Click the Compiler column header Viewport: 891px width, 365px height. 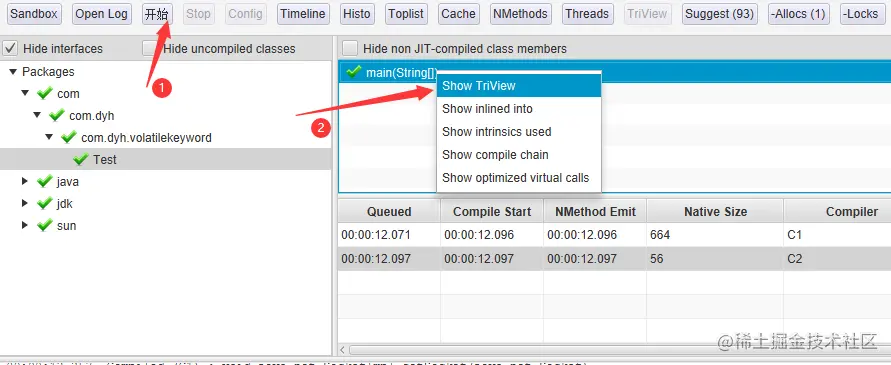pyautogui.click(x=838, y=211)
